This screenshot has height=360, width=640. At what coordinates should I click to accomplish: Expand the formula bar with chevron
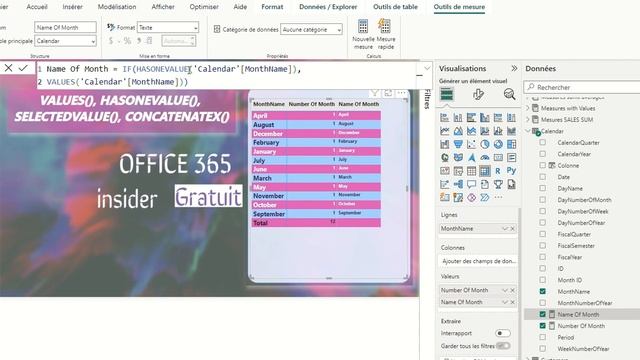[427, 68]
